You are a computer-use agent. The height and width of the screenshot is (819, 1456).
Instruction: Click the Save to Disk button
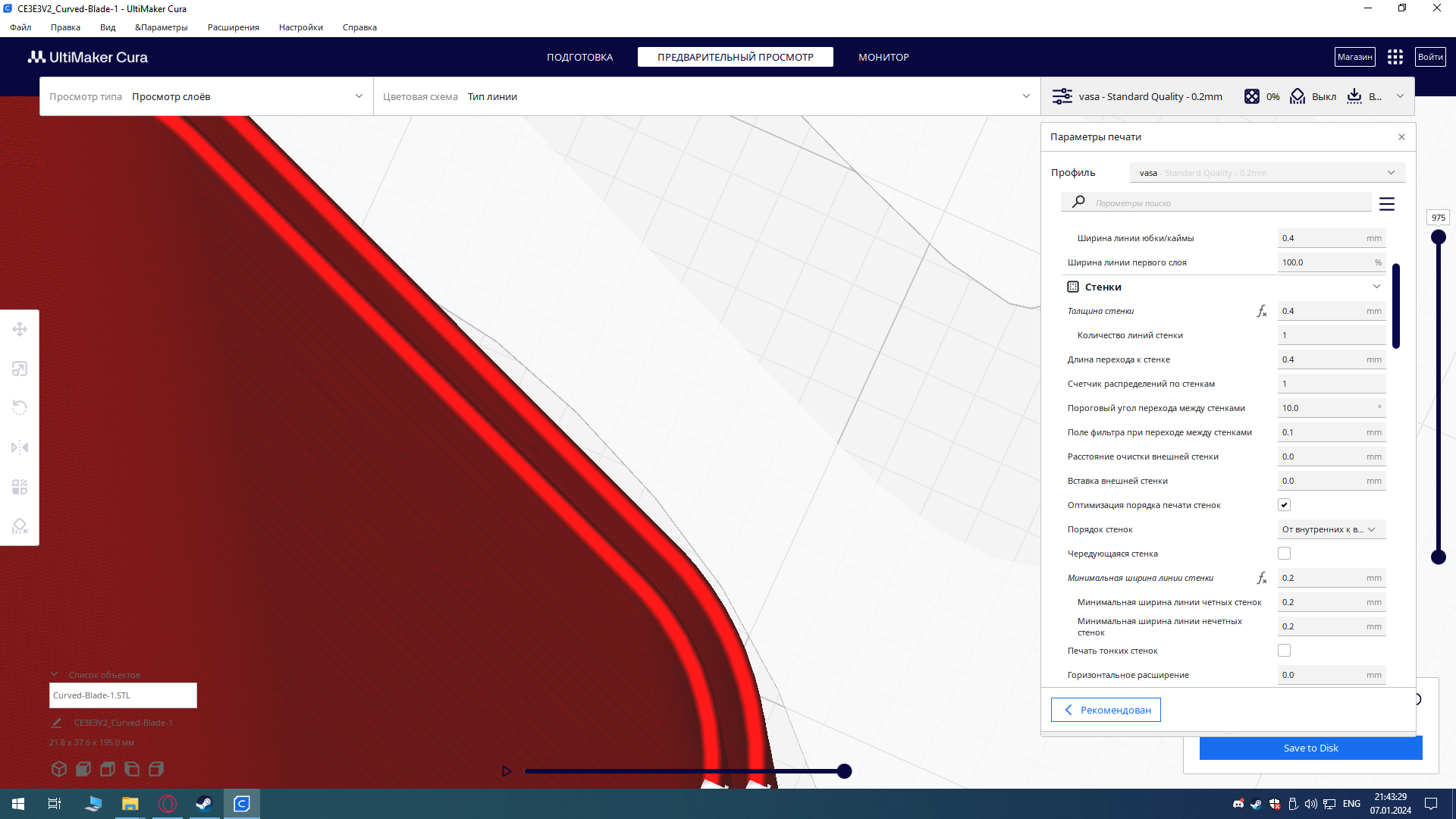pyautogui.click(x=1310, y=748)
